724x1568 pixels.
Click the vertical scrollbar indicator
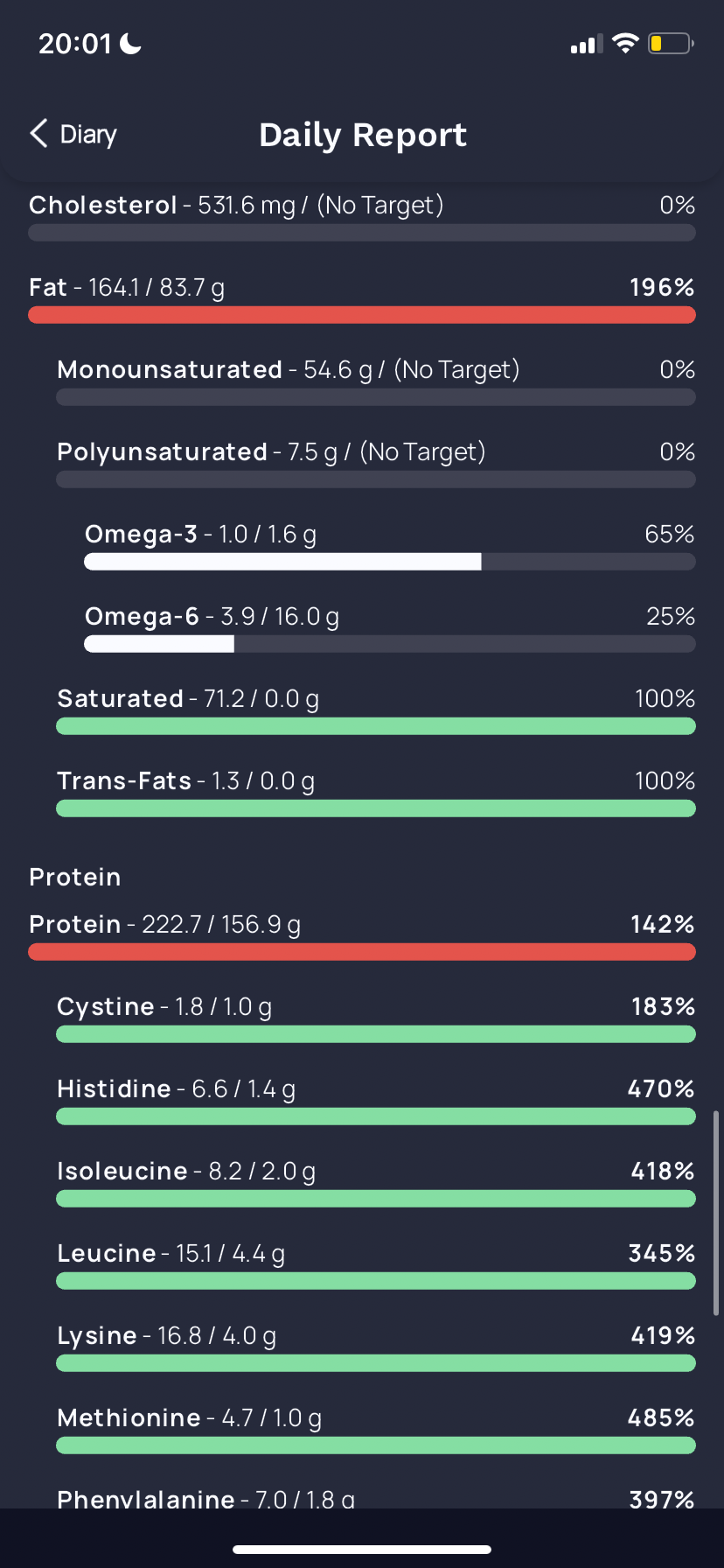point(716,1213)
